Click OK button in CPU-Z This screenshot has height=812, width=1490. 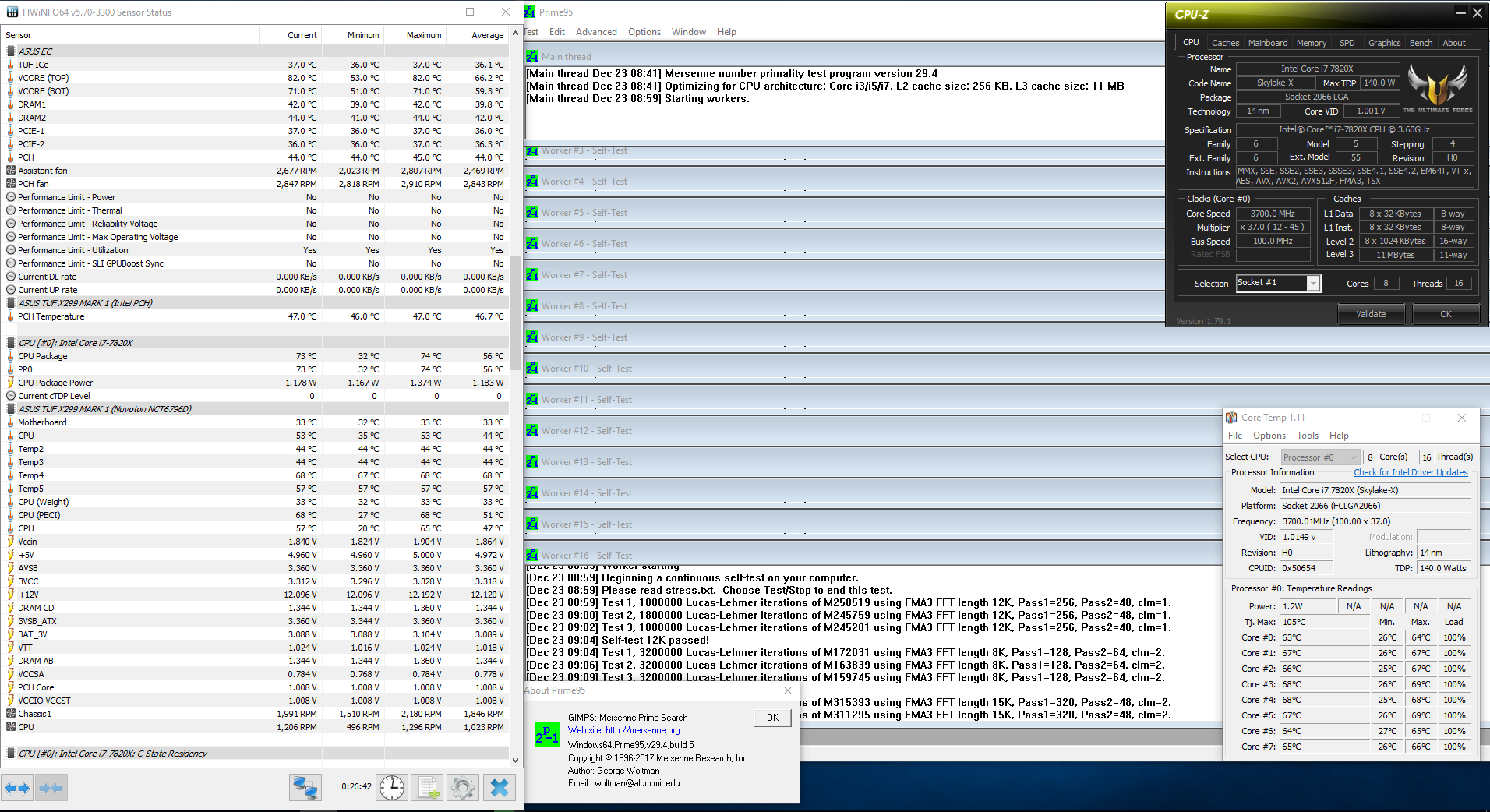1446,314
